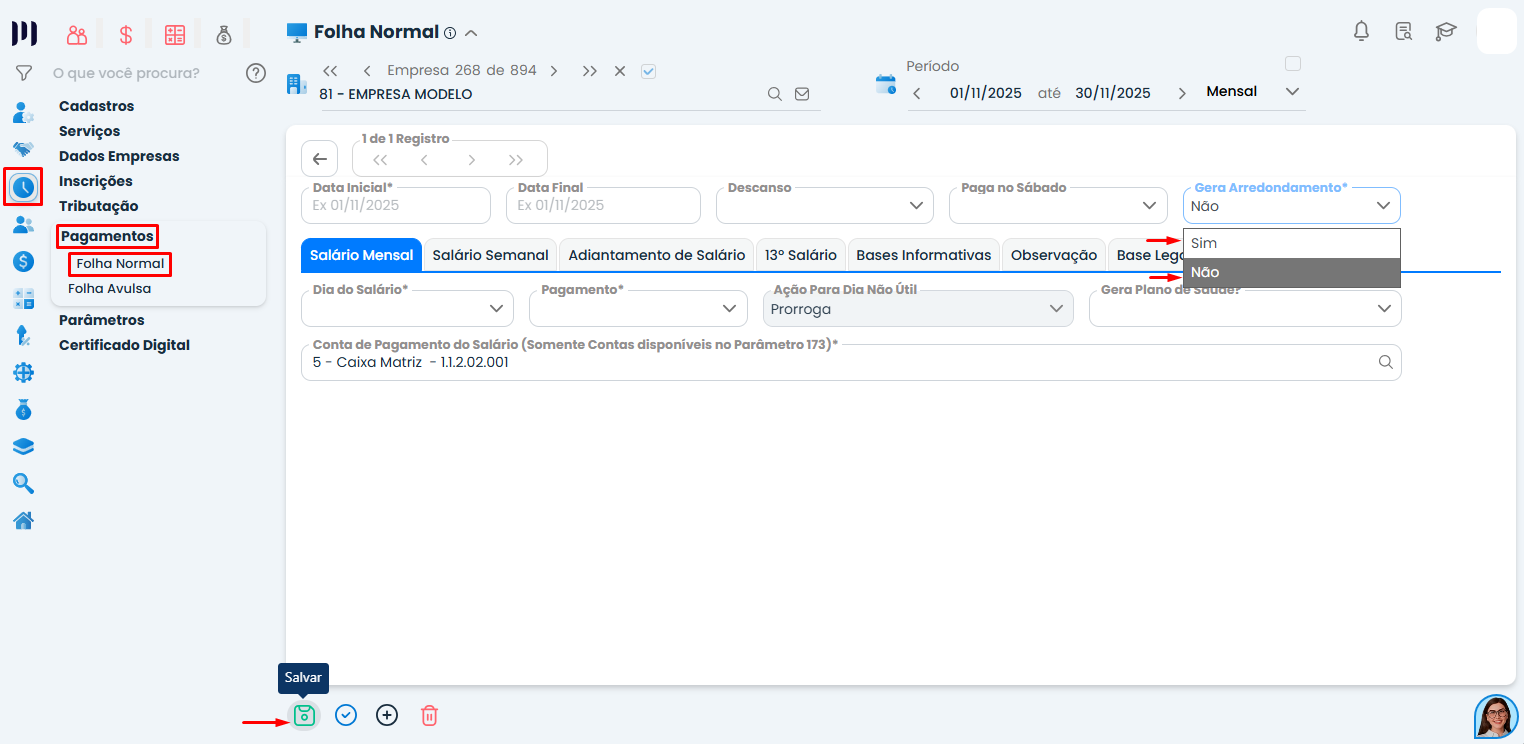Open the Inscrições menu
The height and width of the screenshot is (744, 1524).
(96, 181)
